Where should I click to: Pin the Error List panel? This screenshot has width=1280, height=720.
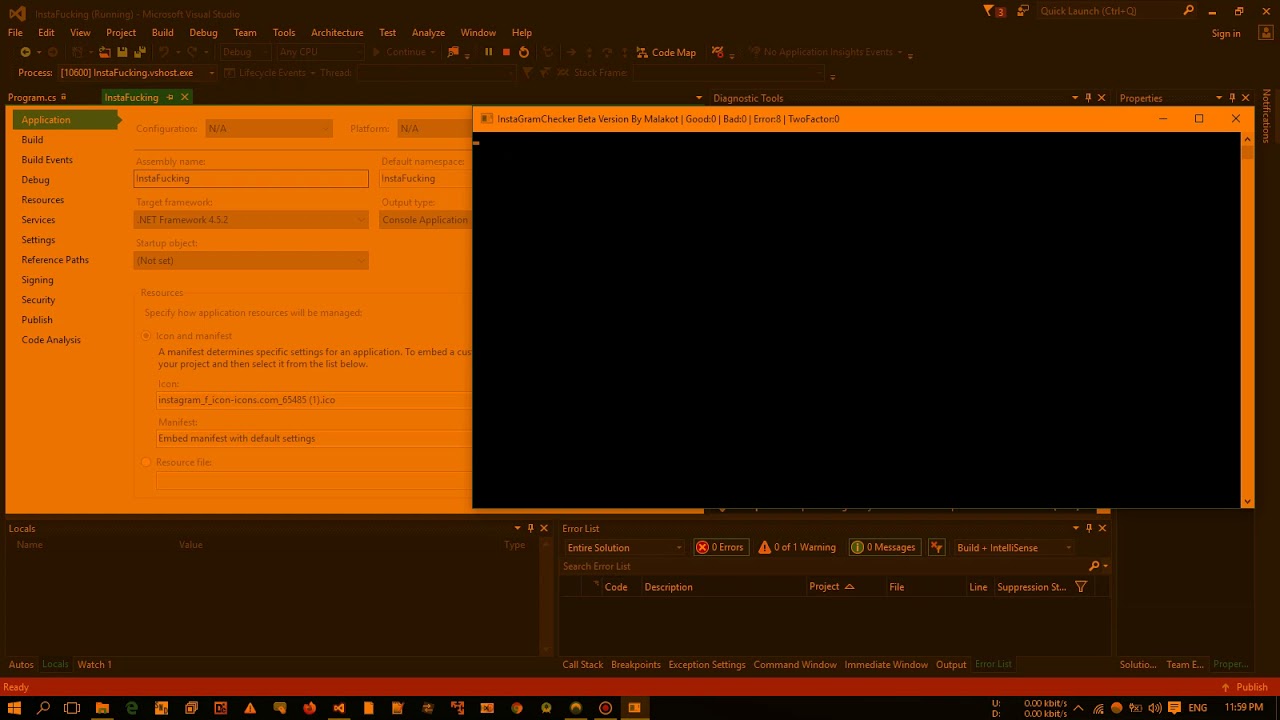point(1089,528)
